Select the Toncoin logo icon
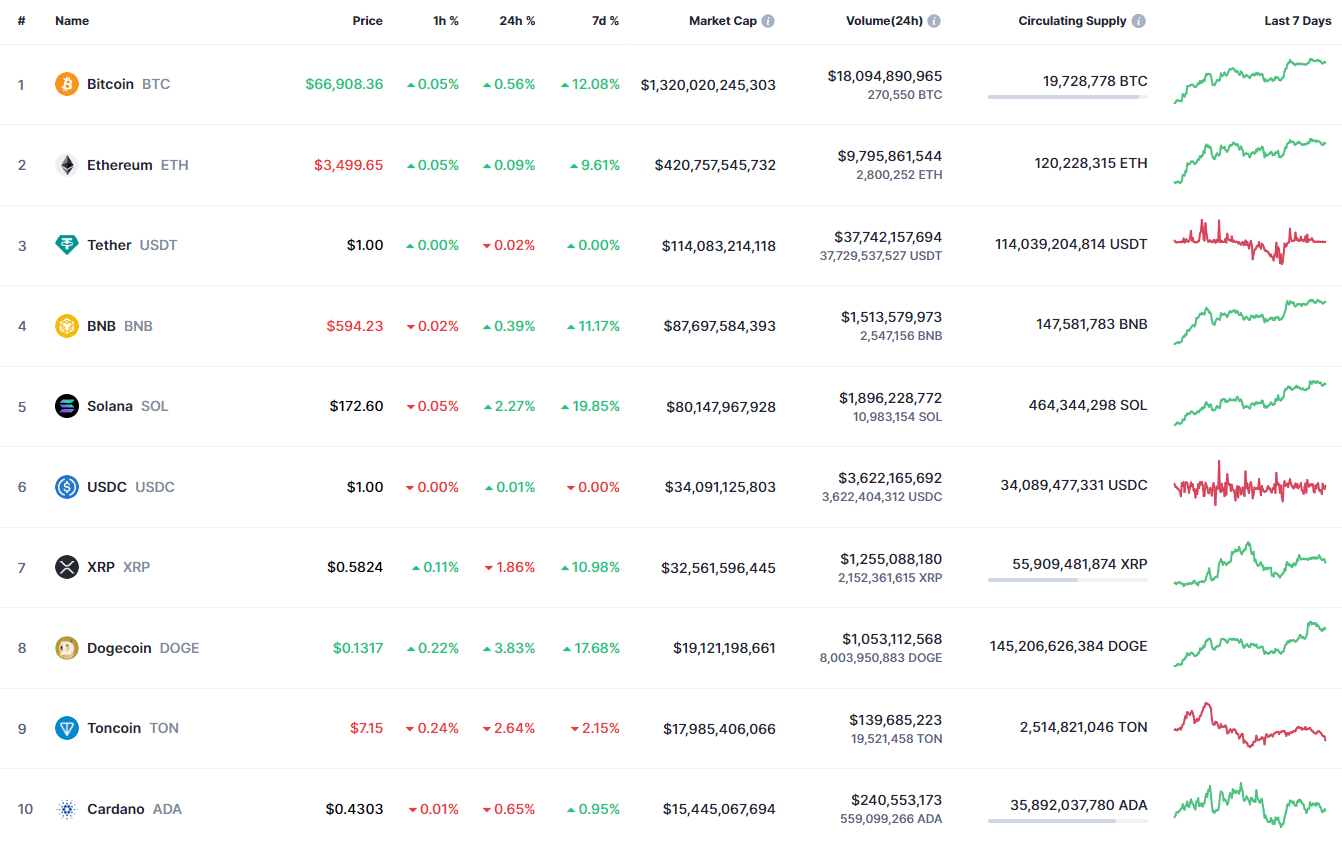Screen dimensions: 1342x842 tap(66, 728)
